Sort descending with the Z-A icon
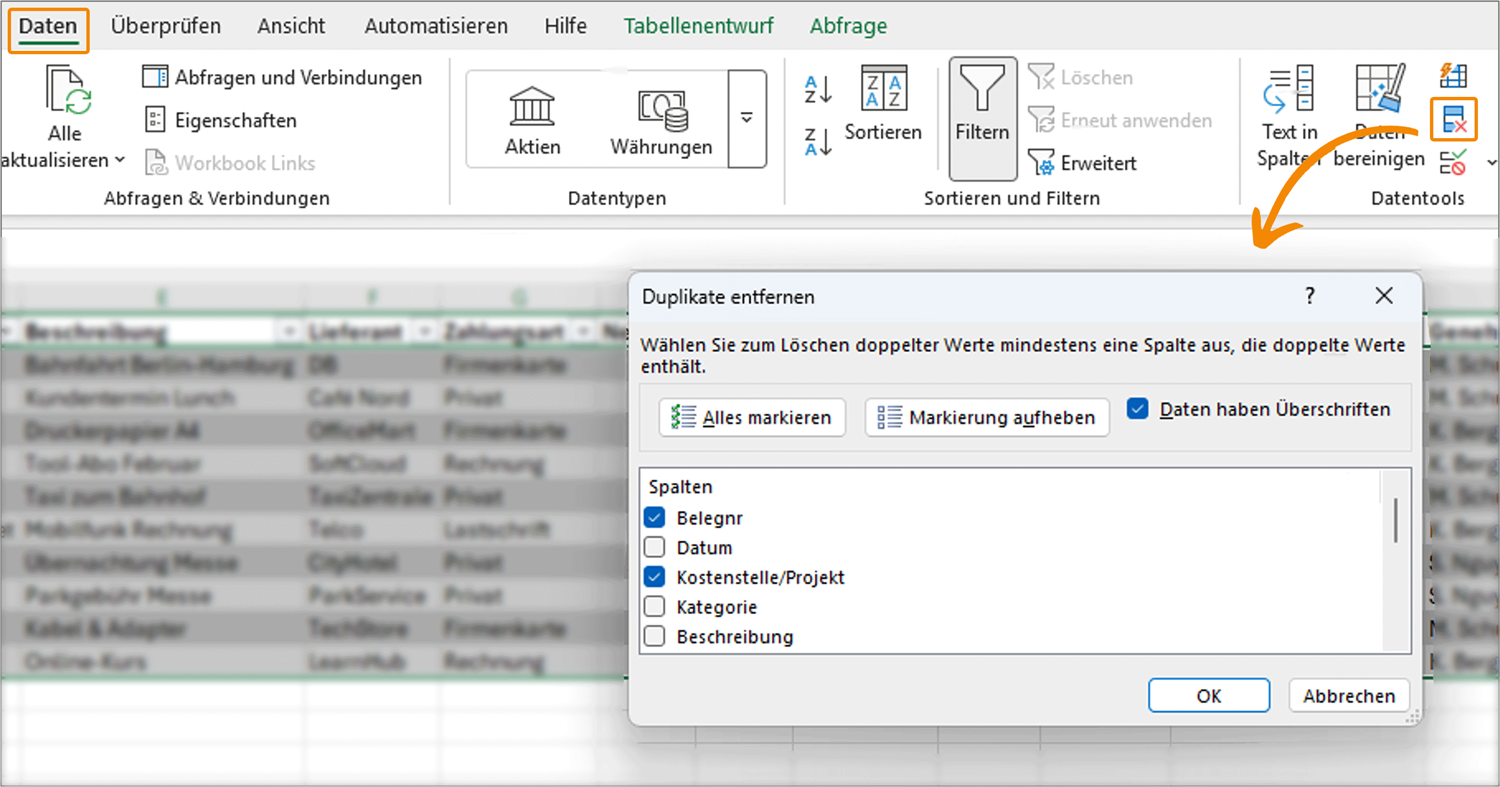1500x787 pixels. pos(818,141)
